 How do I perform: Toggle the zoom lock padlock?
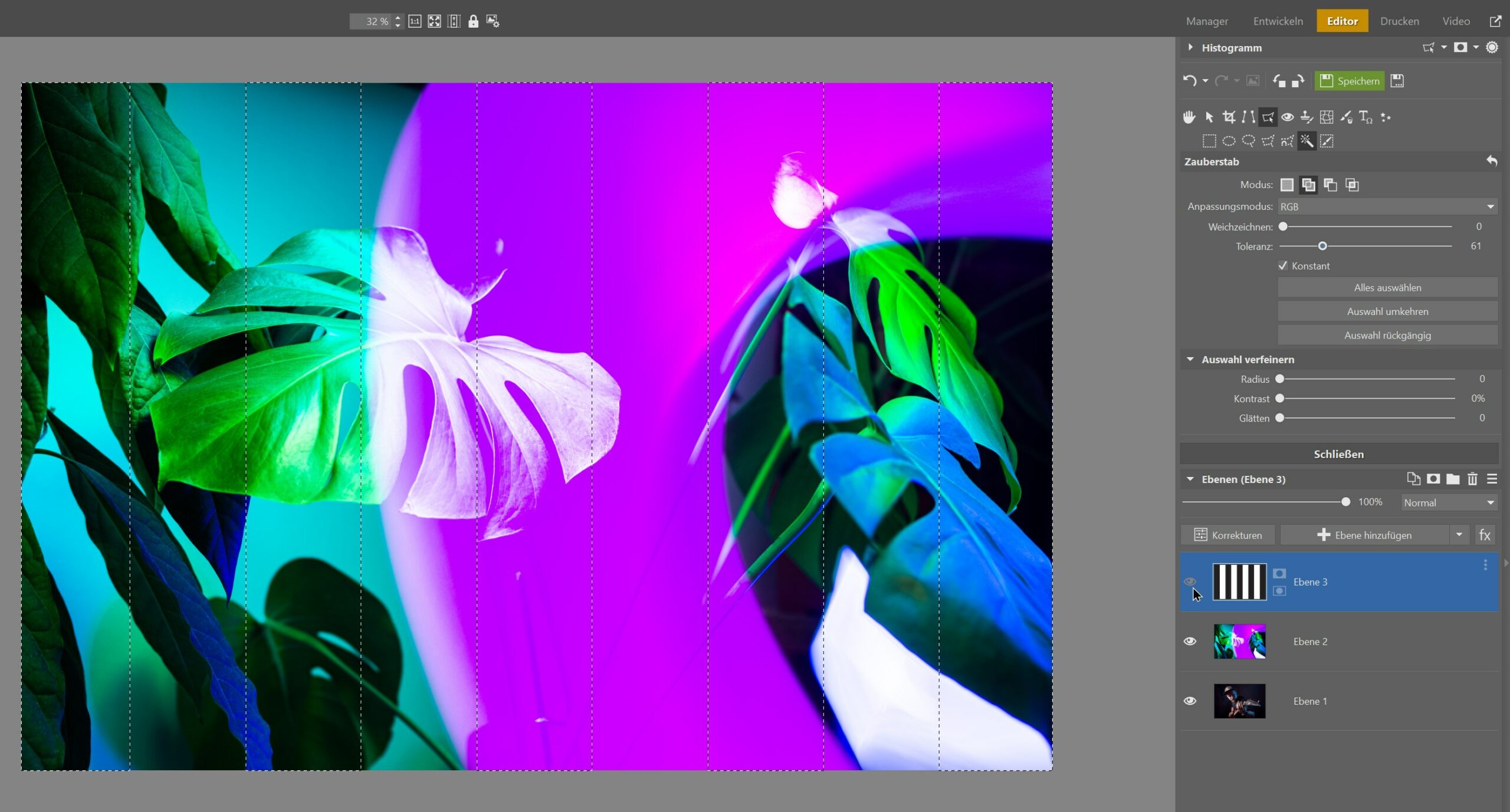tap(473, 21)
